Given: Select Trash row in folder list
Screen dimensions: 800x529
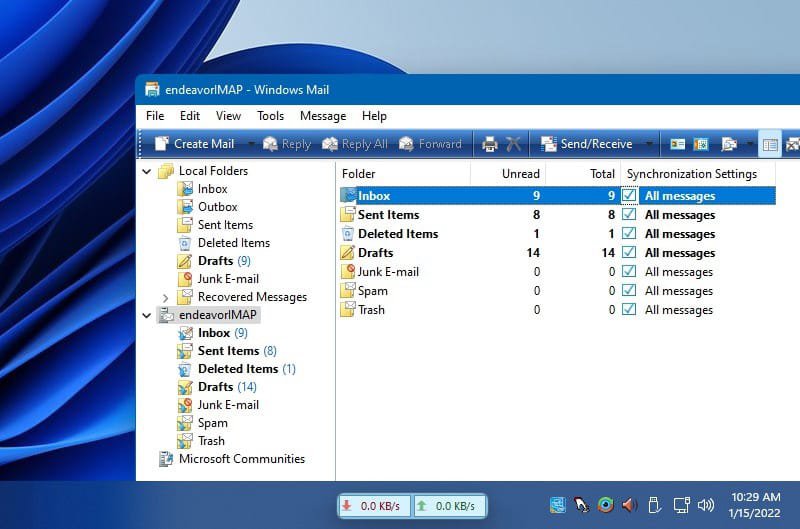Looking at the screenshot, I should pyautogui.click(x=558, y=310).
